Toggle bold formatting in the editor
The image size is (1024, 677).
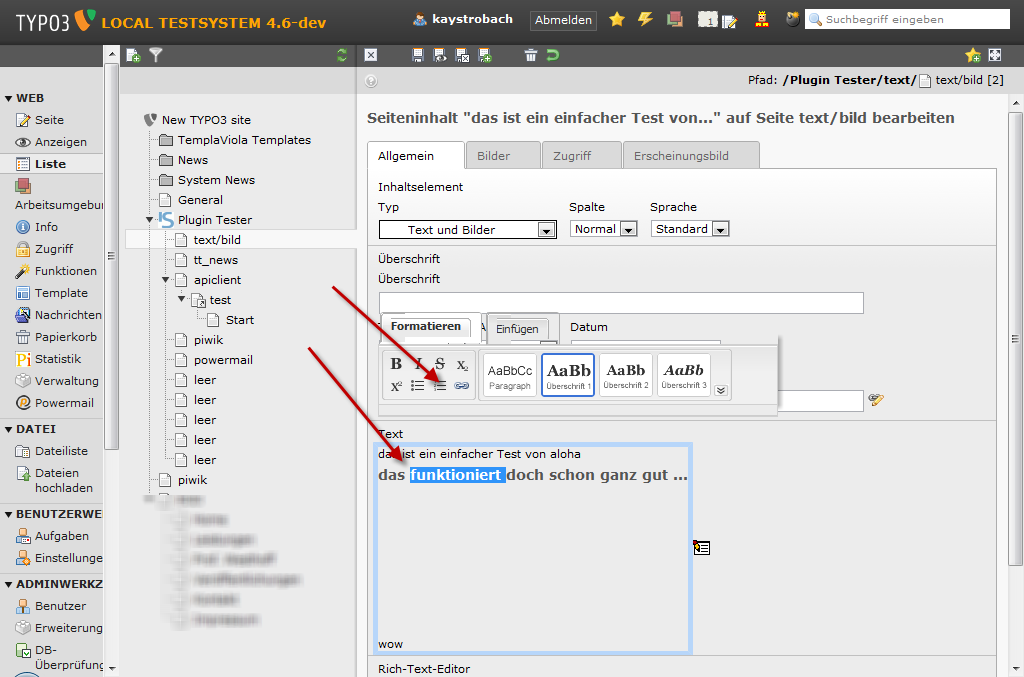(396, 364)
